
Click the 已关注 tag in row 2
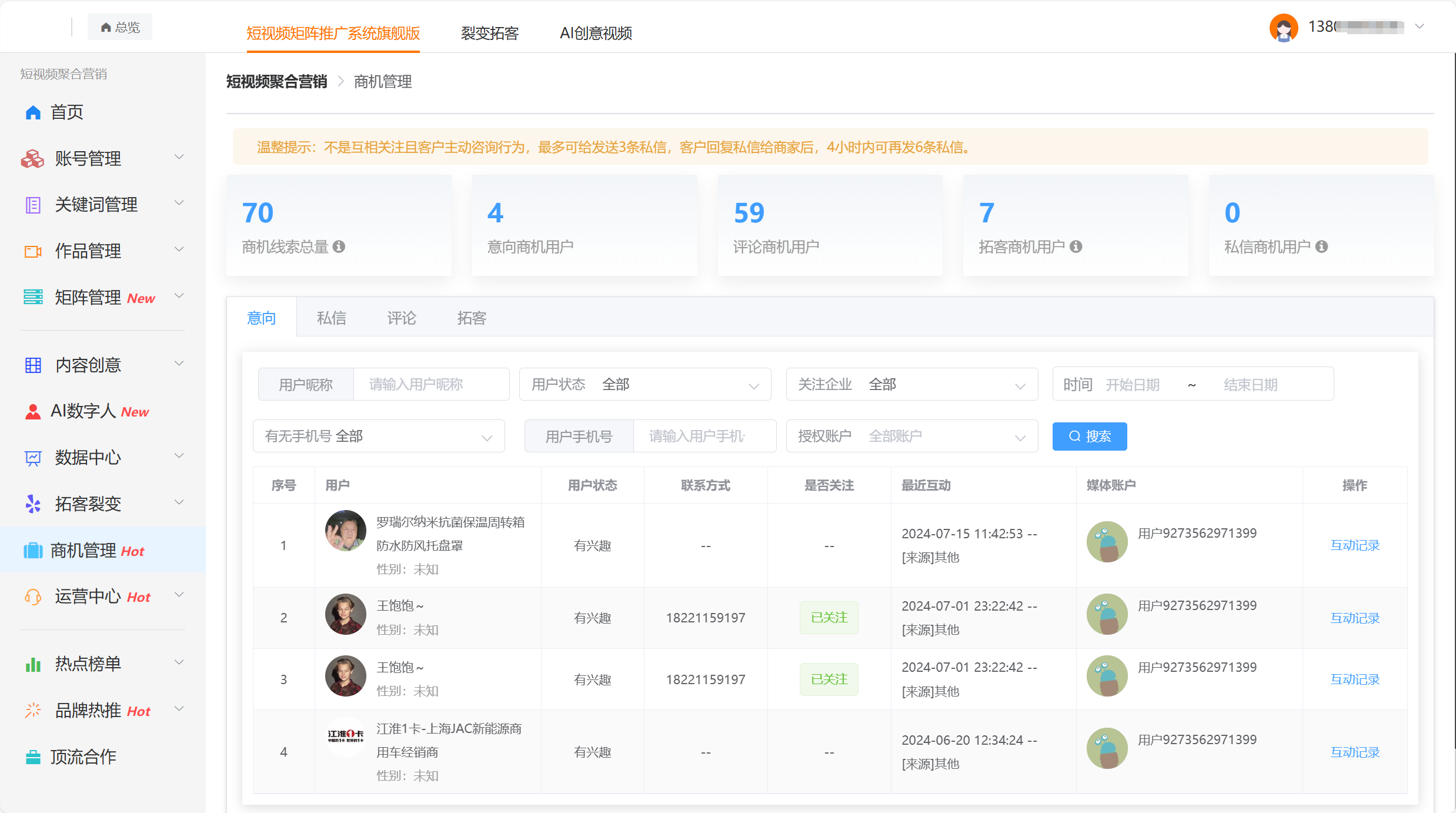point(829,618)
